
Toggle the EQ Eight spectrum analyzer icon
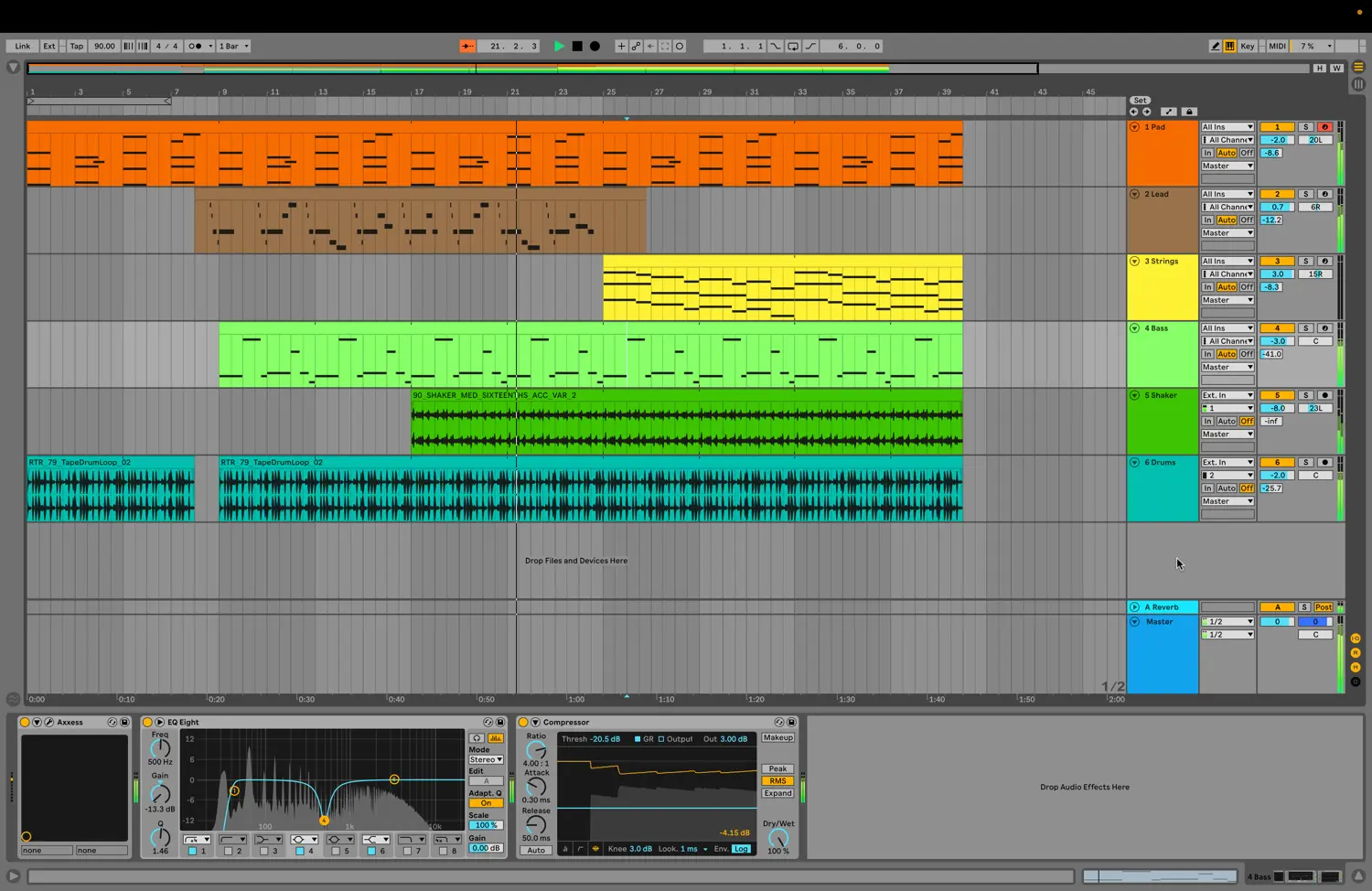496,737
